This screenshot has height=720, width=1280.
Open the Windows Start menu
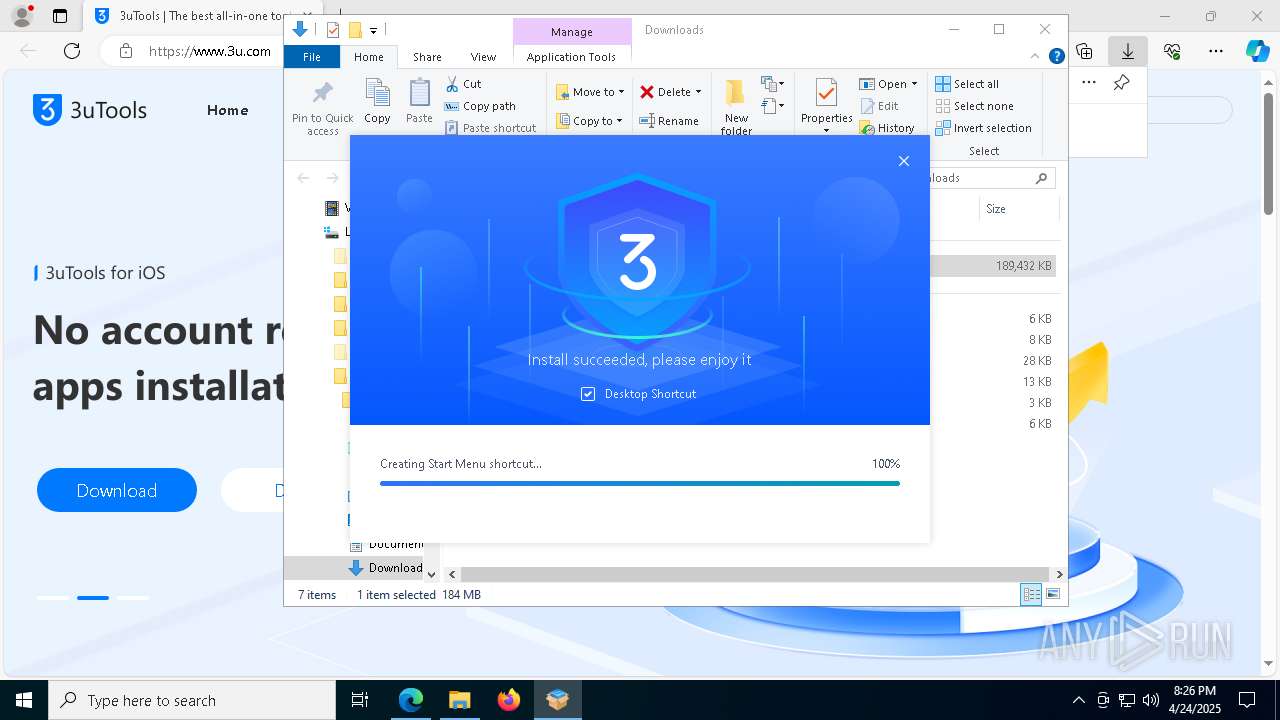[24, 700]
